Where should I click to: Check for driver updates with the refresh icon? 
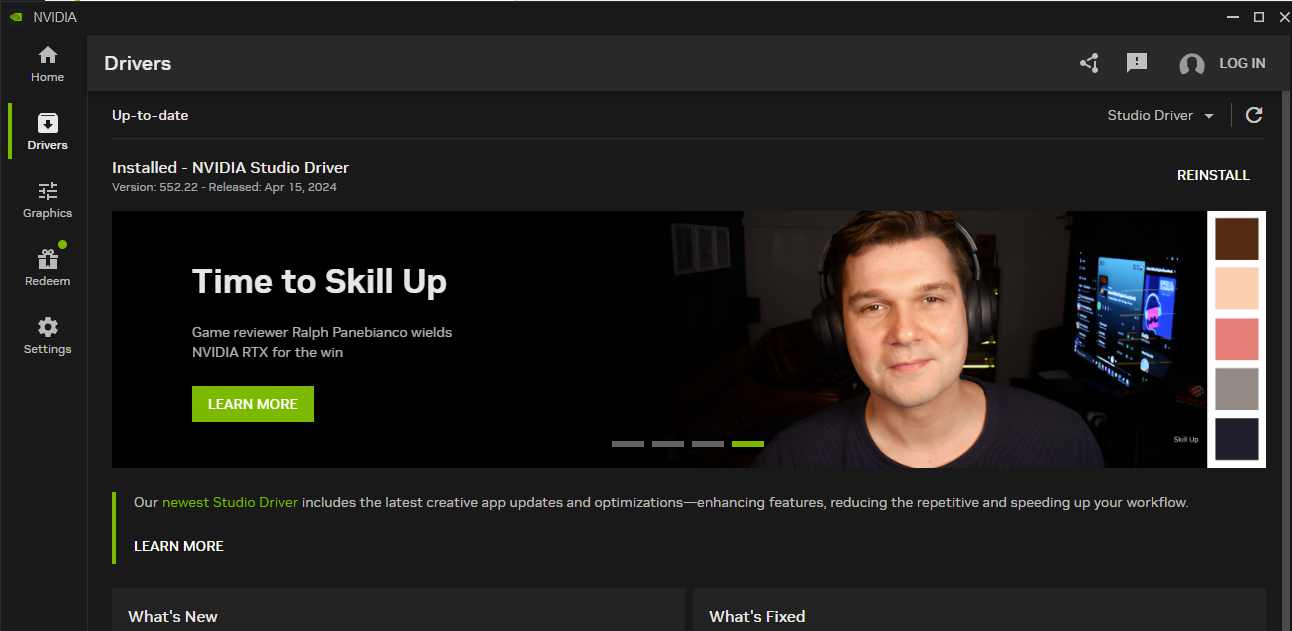point(1254,115)
